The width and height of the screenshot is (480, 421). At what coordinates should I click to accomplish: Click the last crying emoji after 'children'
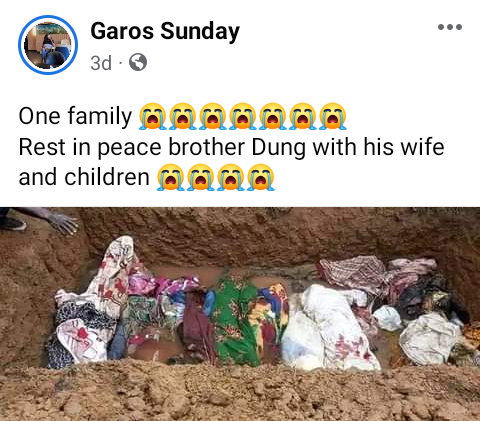[x=261, y=177]
